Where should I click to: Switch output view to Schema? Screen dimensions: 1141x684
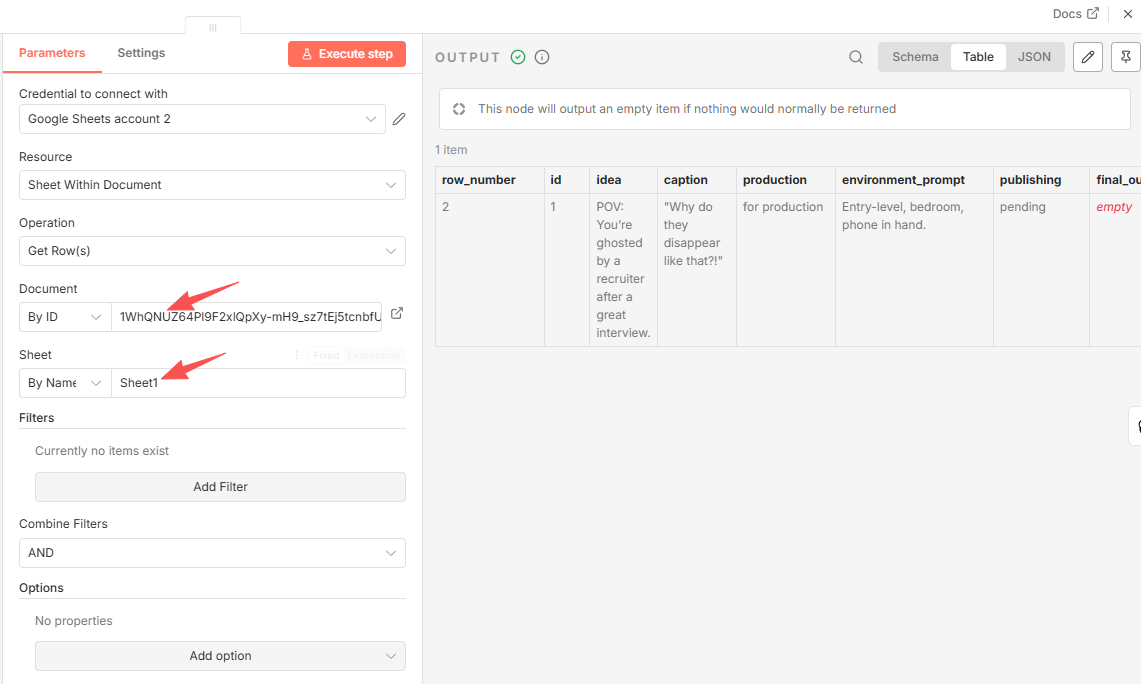click(915, 57)
